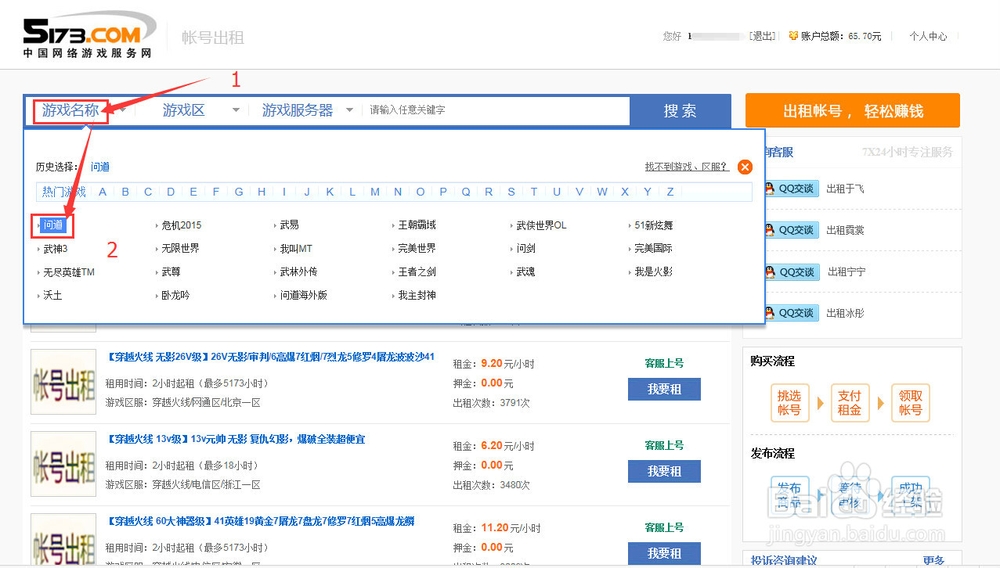Select letter W in alphabet index

[602, 192]
